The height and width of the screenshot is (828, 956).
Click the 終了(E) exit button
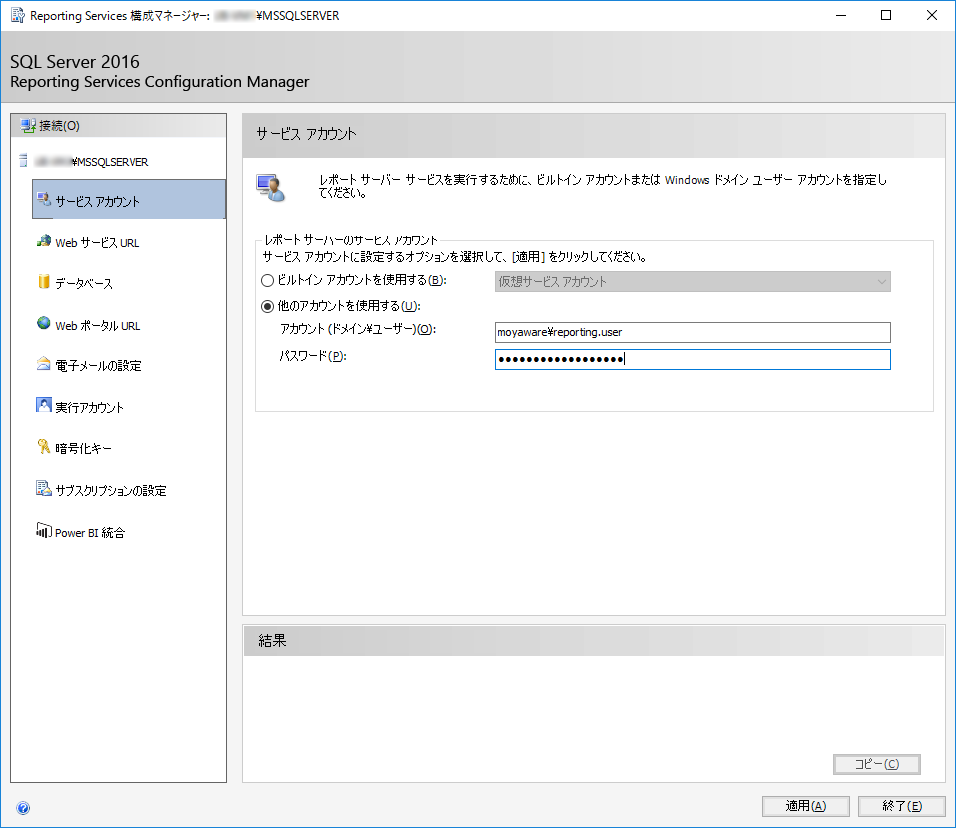(902, 806)
